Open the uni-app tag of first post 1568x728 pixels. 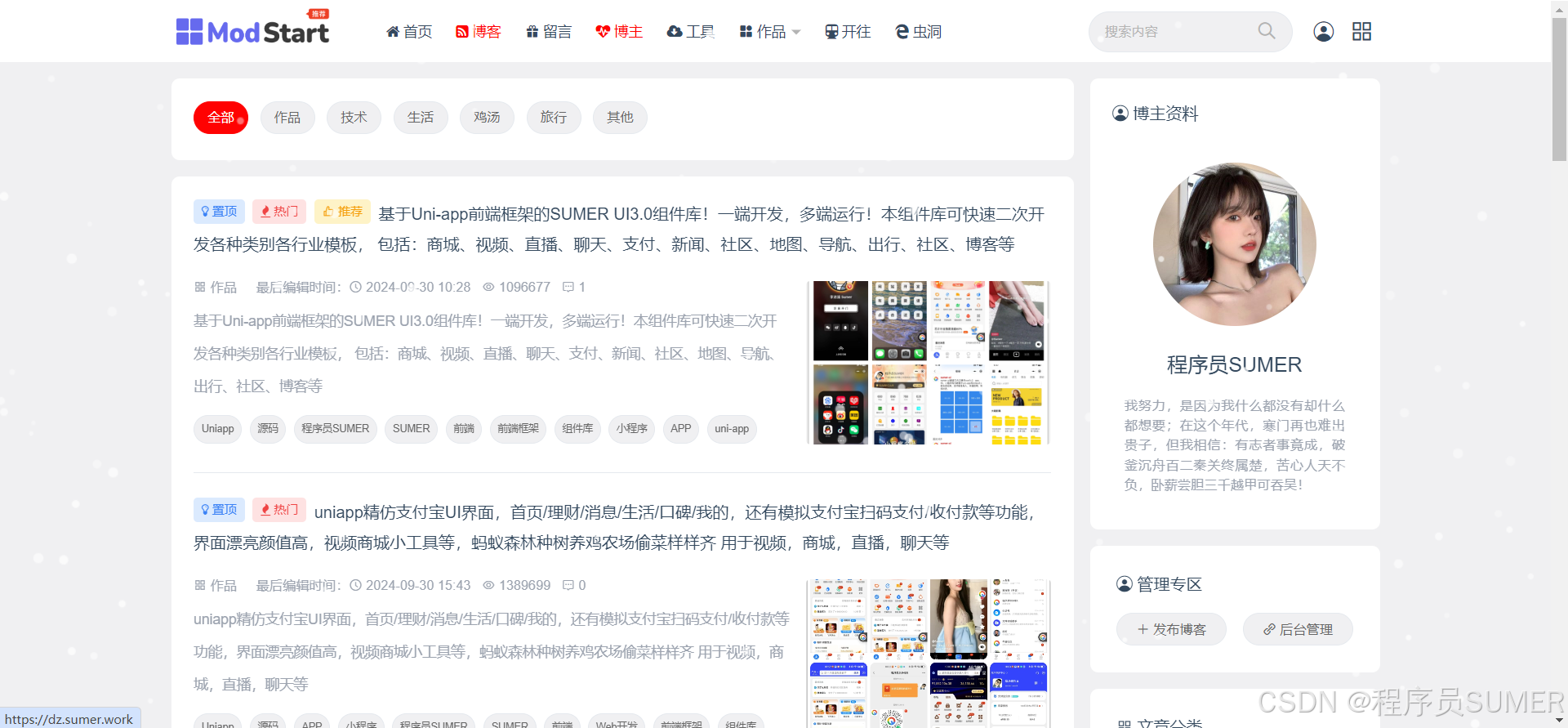732,429
